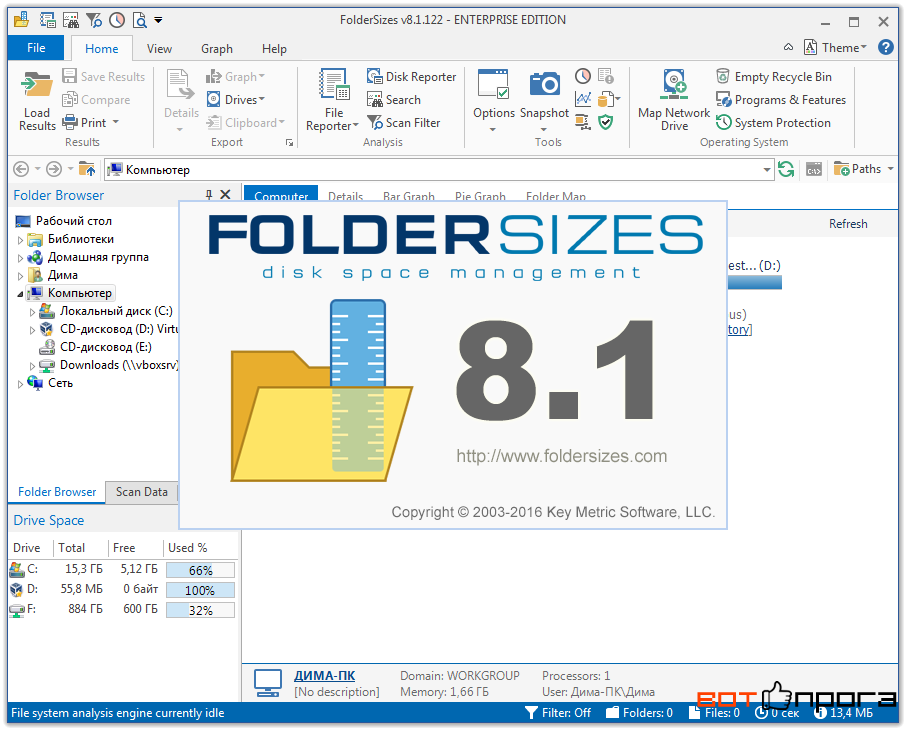Image resolution: width=909 pixels, height=732 pixels.
Task: Pin the Folder Browser panel
Action: pyautogui.click(x=209, y=195)
